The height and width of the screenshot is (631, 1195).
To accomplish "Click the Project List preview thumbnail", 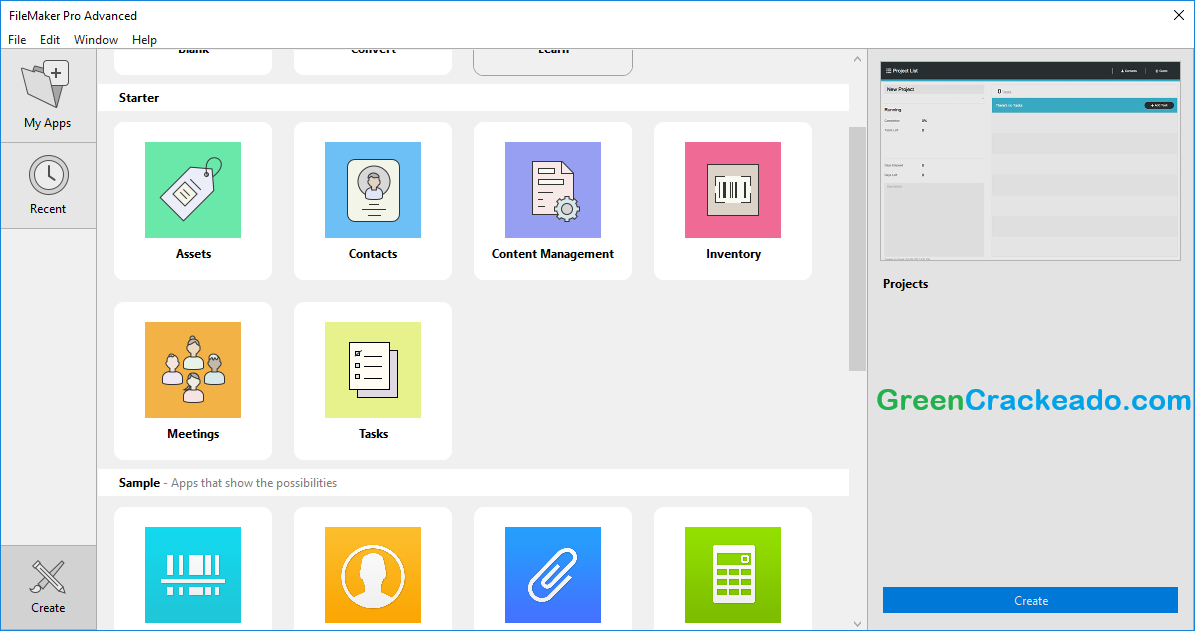I will click(x=1029, y=160).
